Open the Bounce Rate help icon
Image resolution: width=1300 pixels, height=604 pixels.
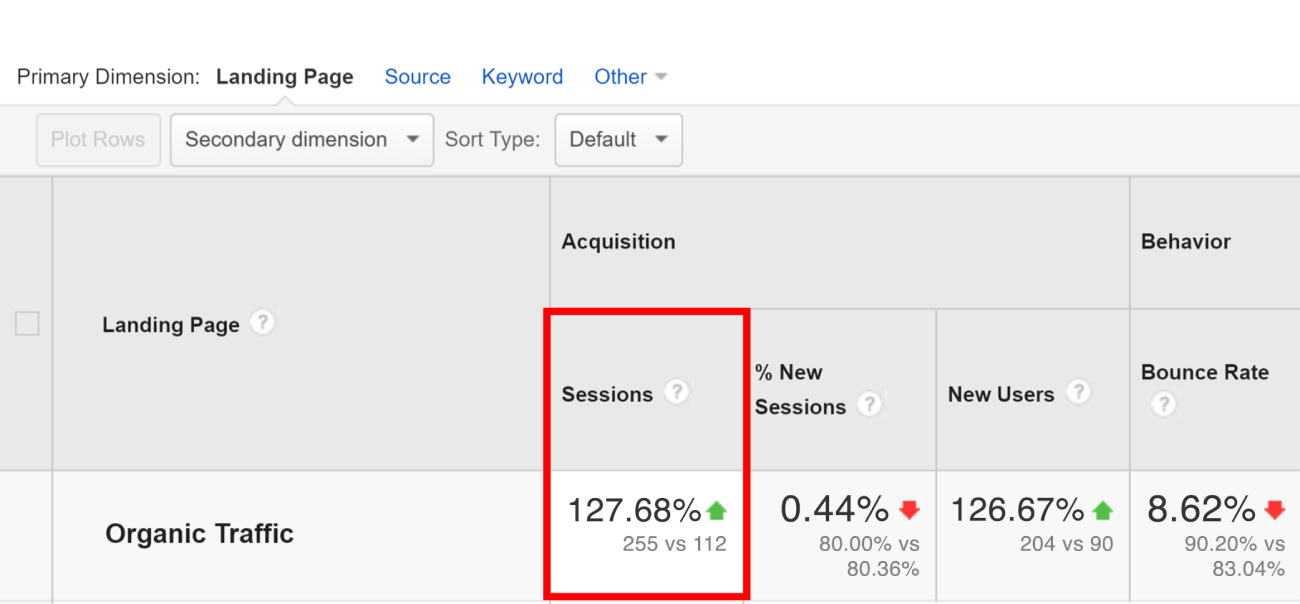(x=1163, y=405)
